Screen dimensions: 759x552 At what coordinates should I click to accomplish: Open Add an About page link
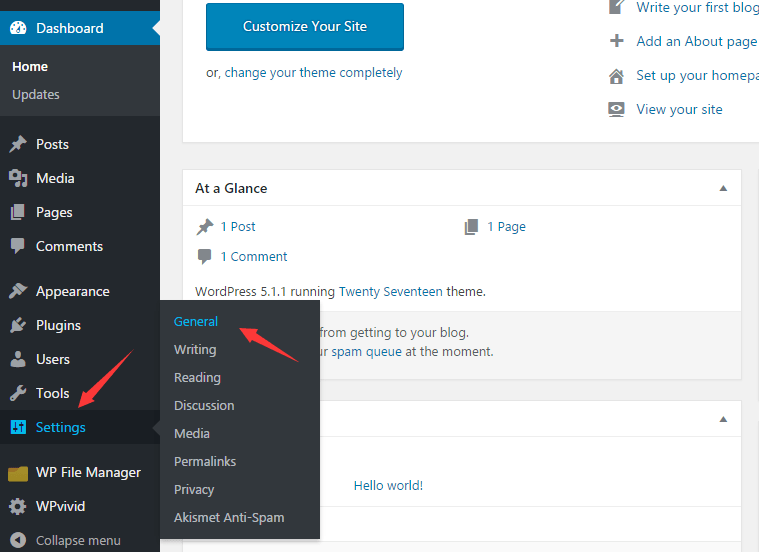697,42
